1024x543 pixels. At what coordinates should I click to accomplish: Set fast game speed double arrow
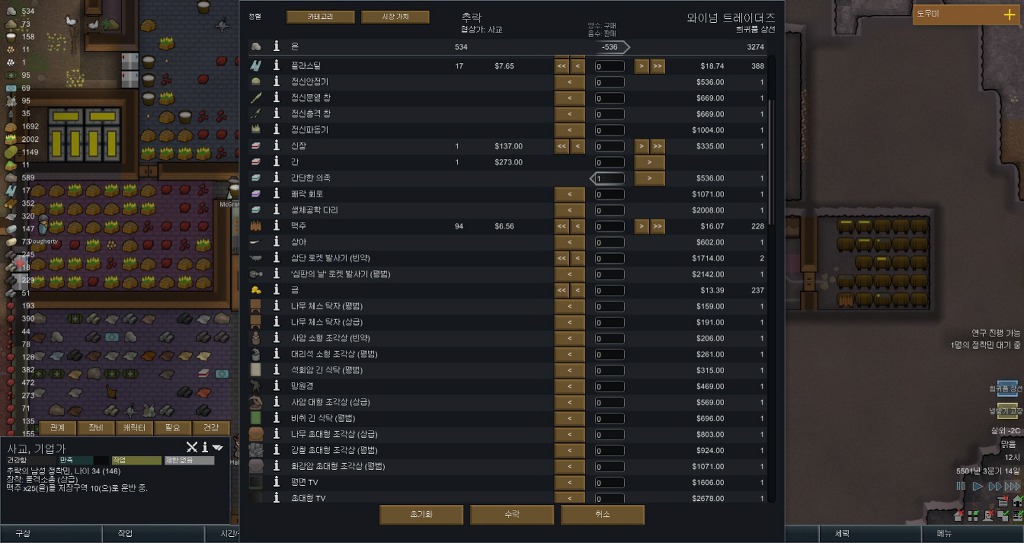pyautogui.click(x=995, y=486)
